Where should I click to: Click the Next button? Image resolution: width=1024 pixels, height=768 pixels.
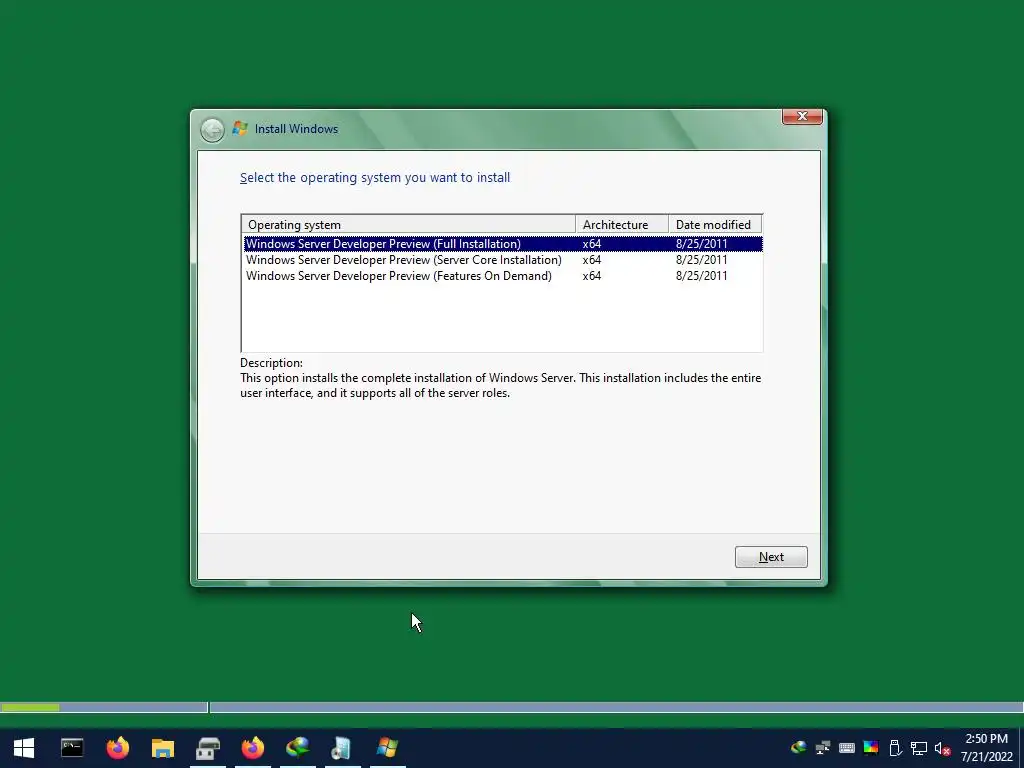[x=771, y=557]
